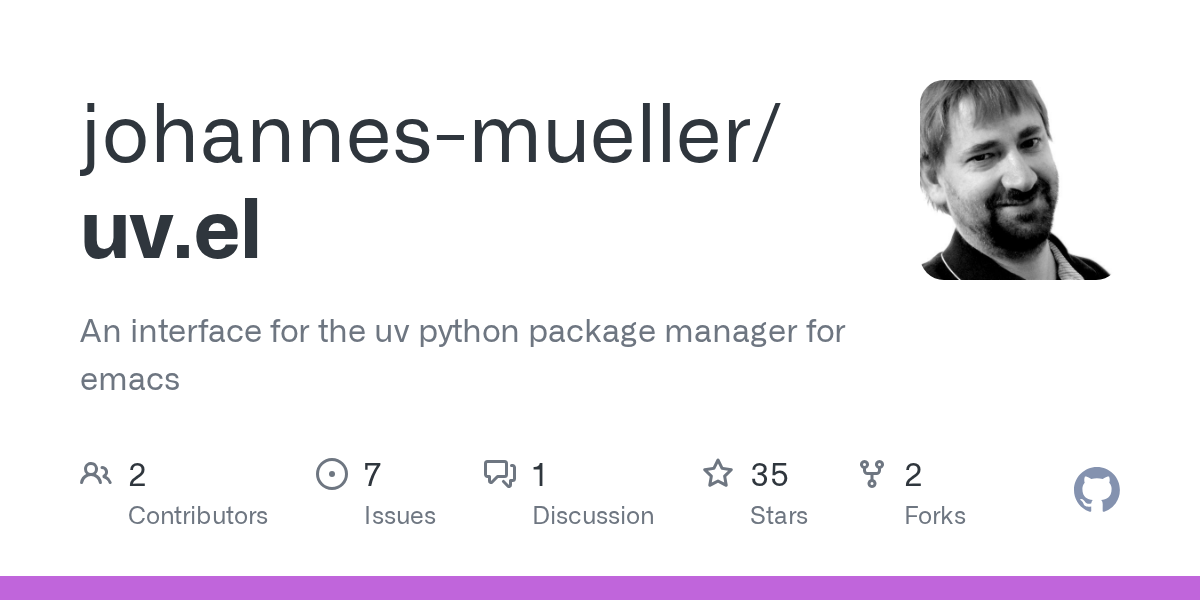Click the discussion count number 1
Image resolution: width=1200 pixels, height=600 pixels.
pos(539,475)
